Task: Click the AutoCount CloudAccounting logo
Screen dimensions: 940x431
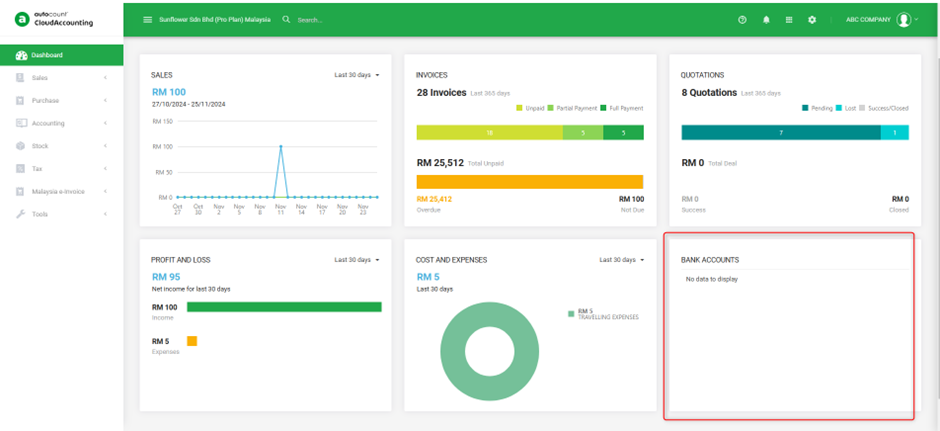Action: 54,19
